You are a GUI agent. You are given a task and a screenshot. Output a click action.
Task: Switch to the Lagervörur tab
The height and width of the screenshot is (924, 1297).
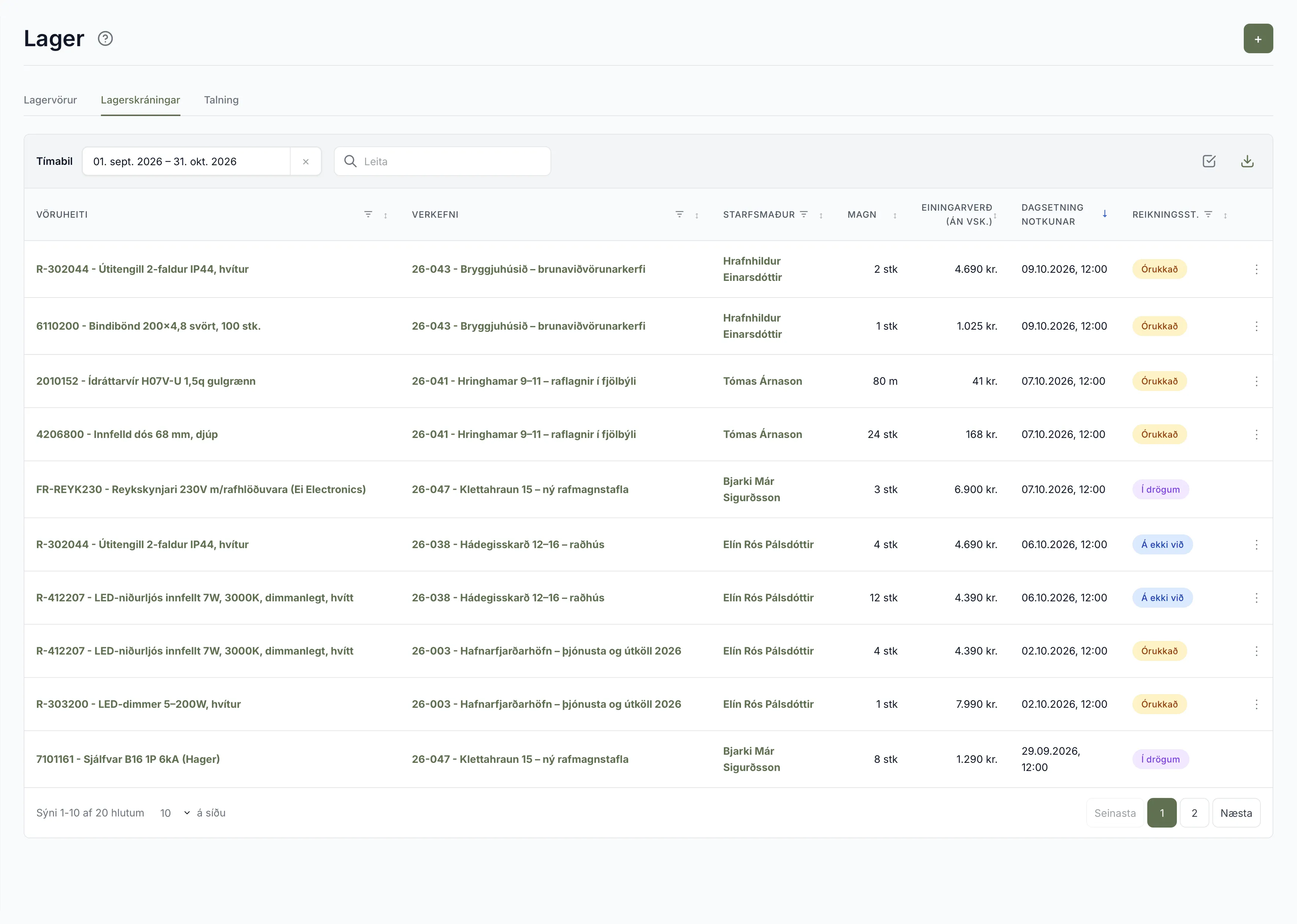[x=50, y=100]
